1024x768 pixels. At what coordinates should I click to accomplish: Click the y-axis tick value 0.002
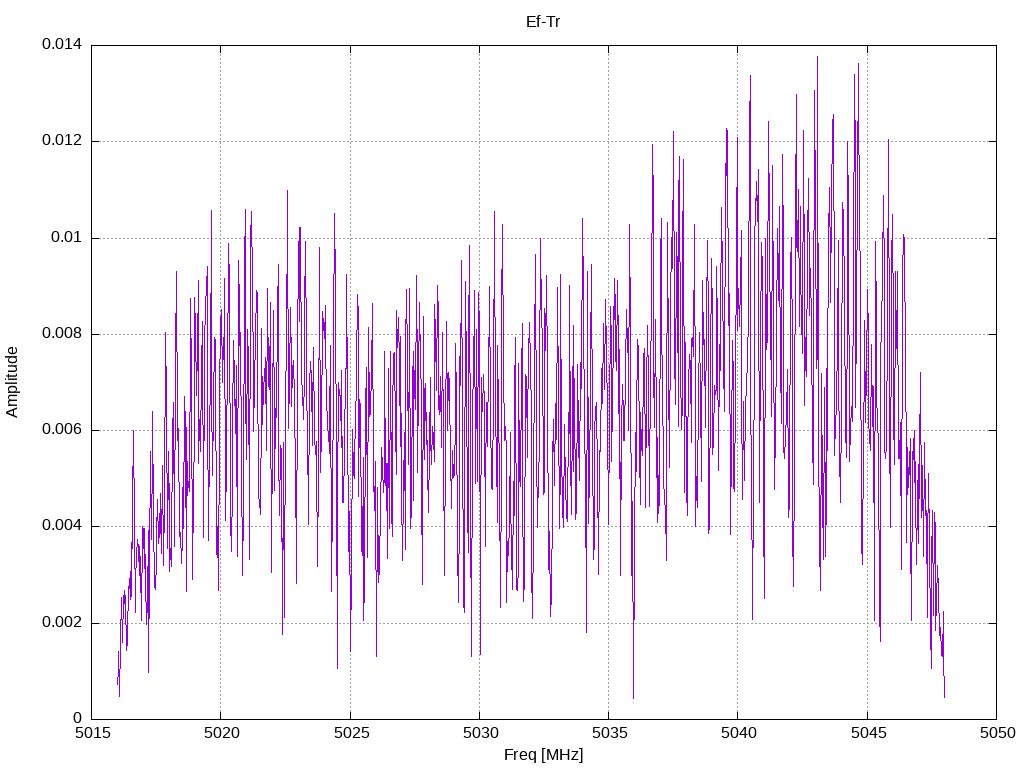click(62, 622)
